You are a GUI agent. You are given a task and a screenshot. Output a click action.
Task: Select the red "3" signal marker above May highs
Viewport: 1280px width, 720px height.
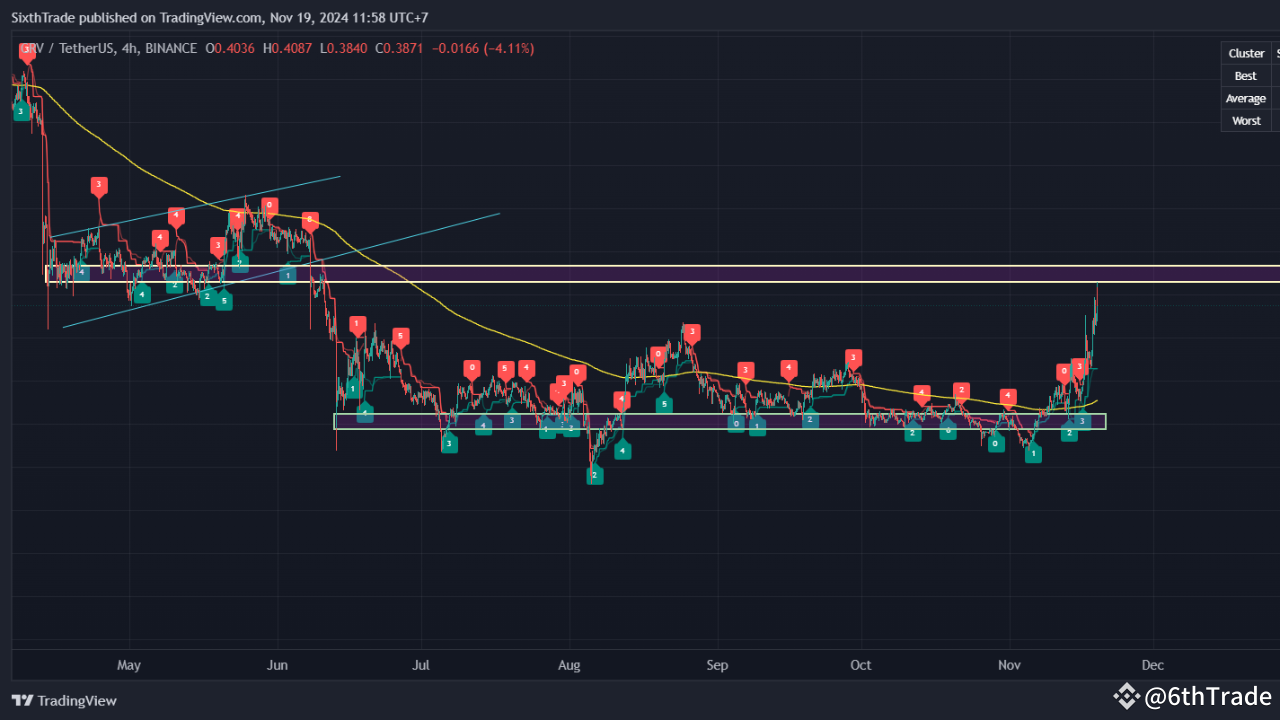click(x=98, y=185)
